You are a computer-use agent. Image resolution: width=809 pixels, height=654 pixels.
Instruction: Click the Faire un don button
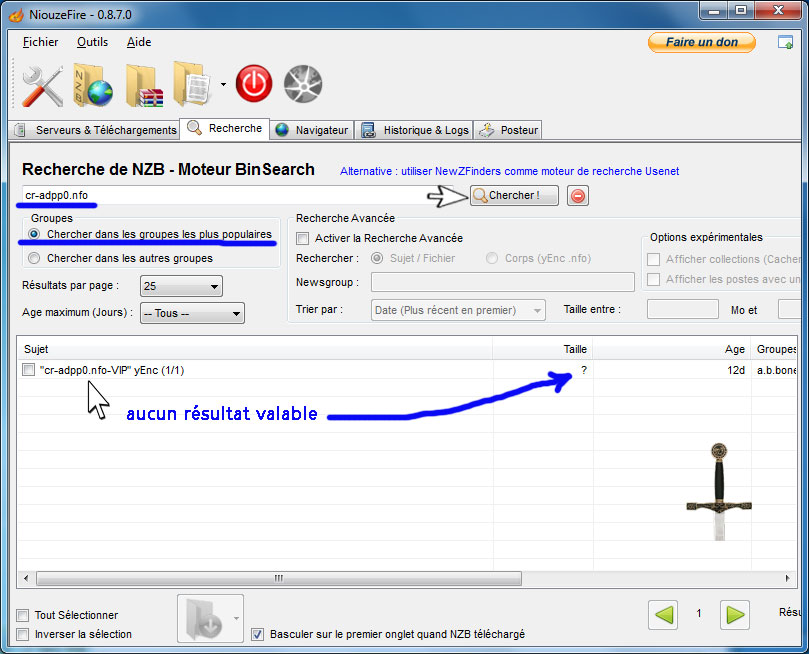(702, 42)
